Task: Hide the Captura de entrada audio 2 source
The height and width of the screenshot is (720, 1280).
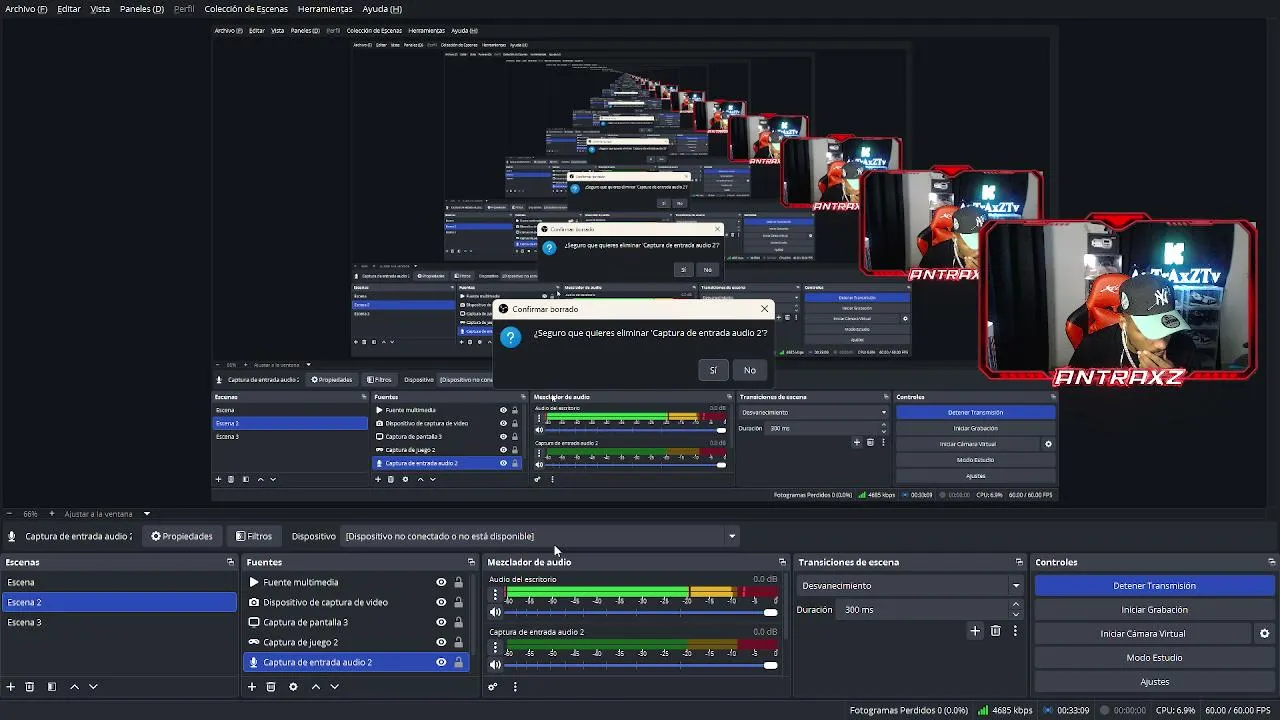Action: [441, 662]
